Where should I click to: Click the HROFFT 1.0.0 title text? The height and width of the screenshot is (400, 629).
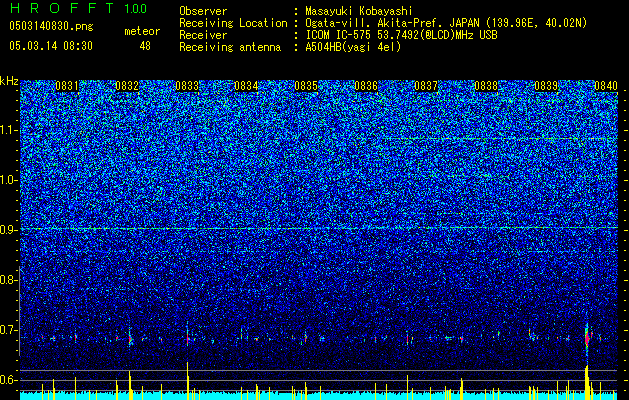tap(79, 8)
